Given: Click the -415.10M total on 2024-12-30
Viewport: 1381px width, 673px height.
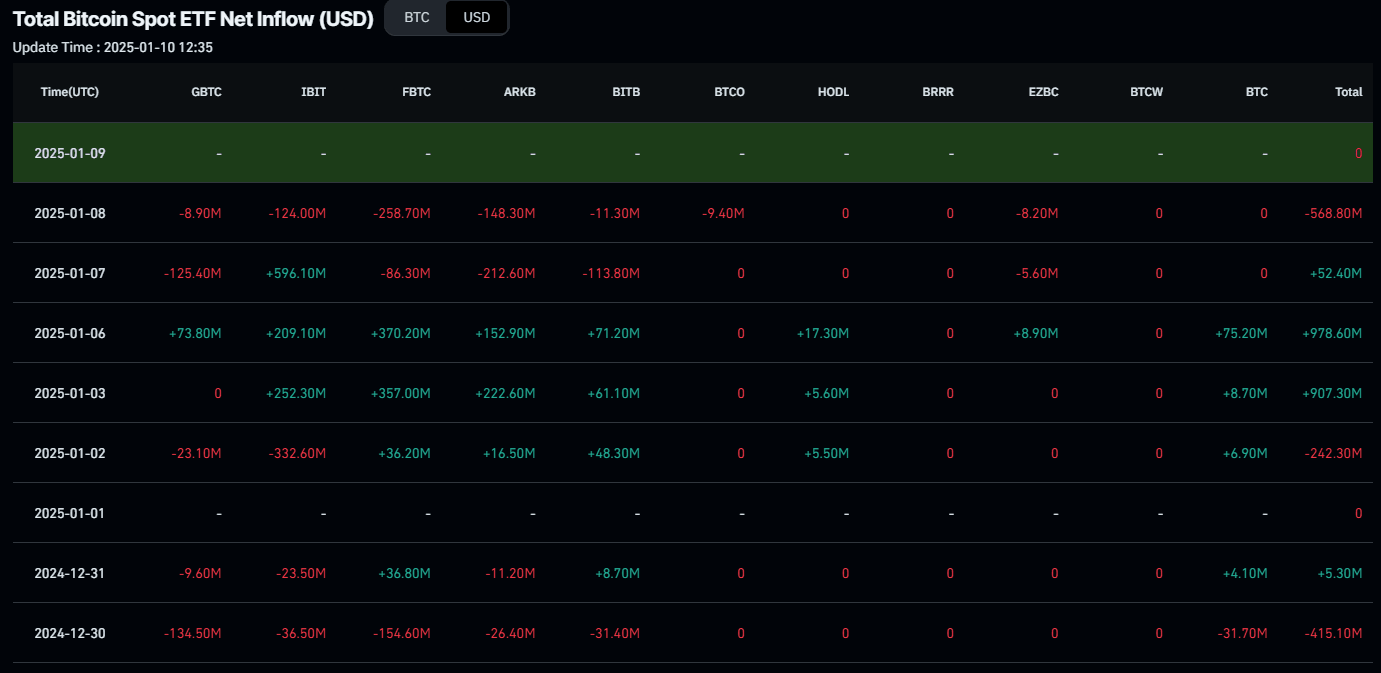Looking at the screenshot, I should (x=1333, y=633).
